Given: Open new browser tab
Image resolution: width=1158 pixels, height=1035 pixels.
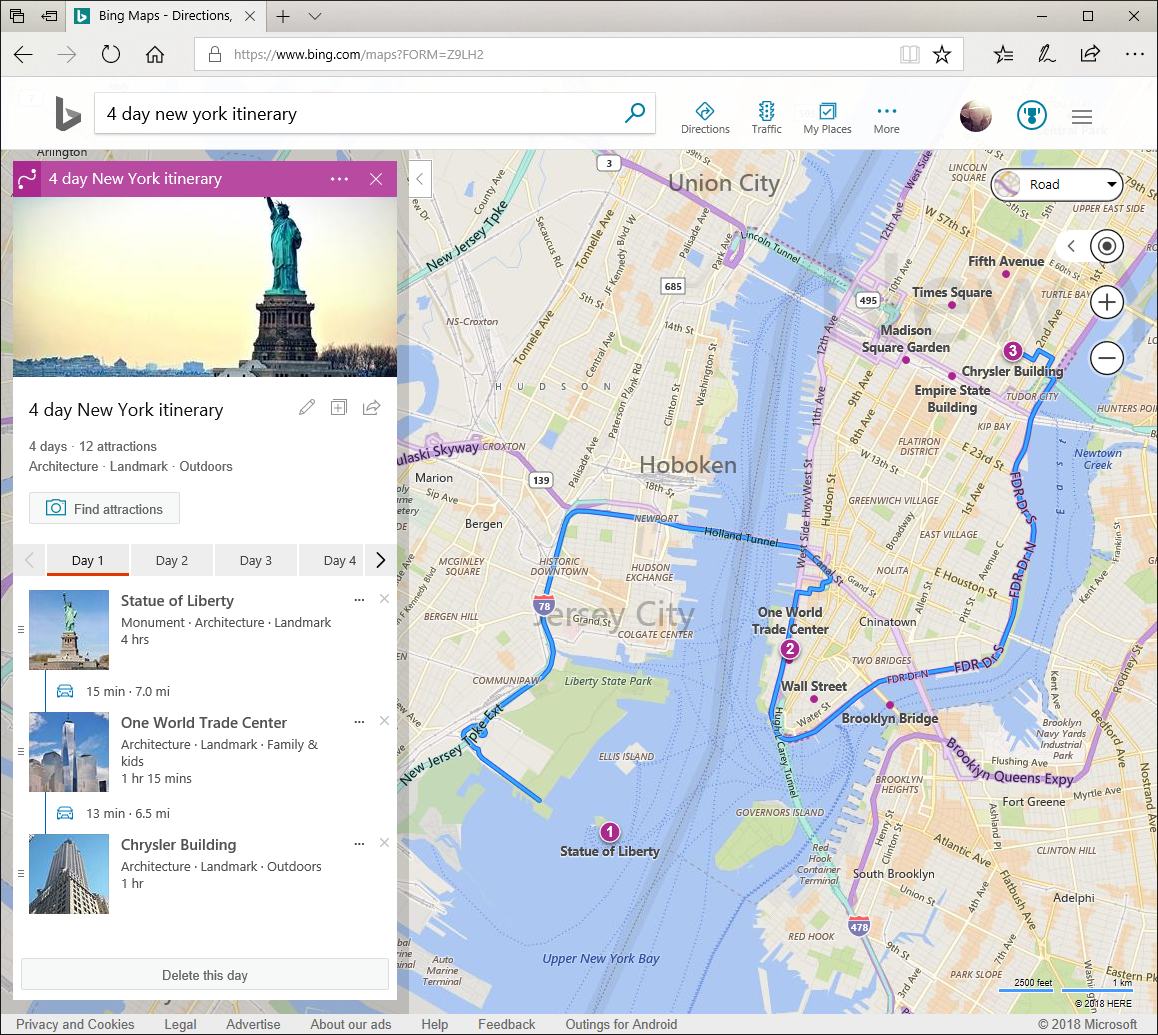Looking at the screenshot, I should tap(283, 16).
